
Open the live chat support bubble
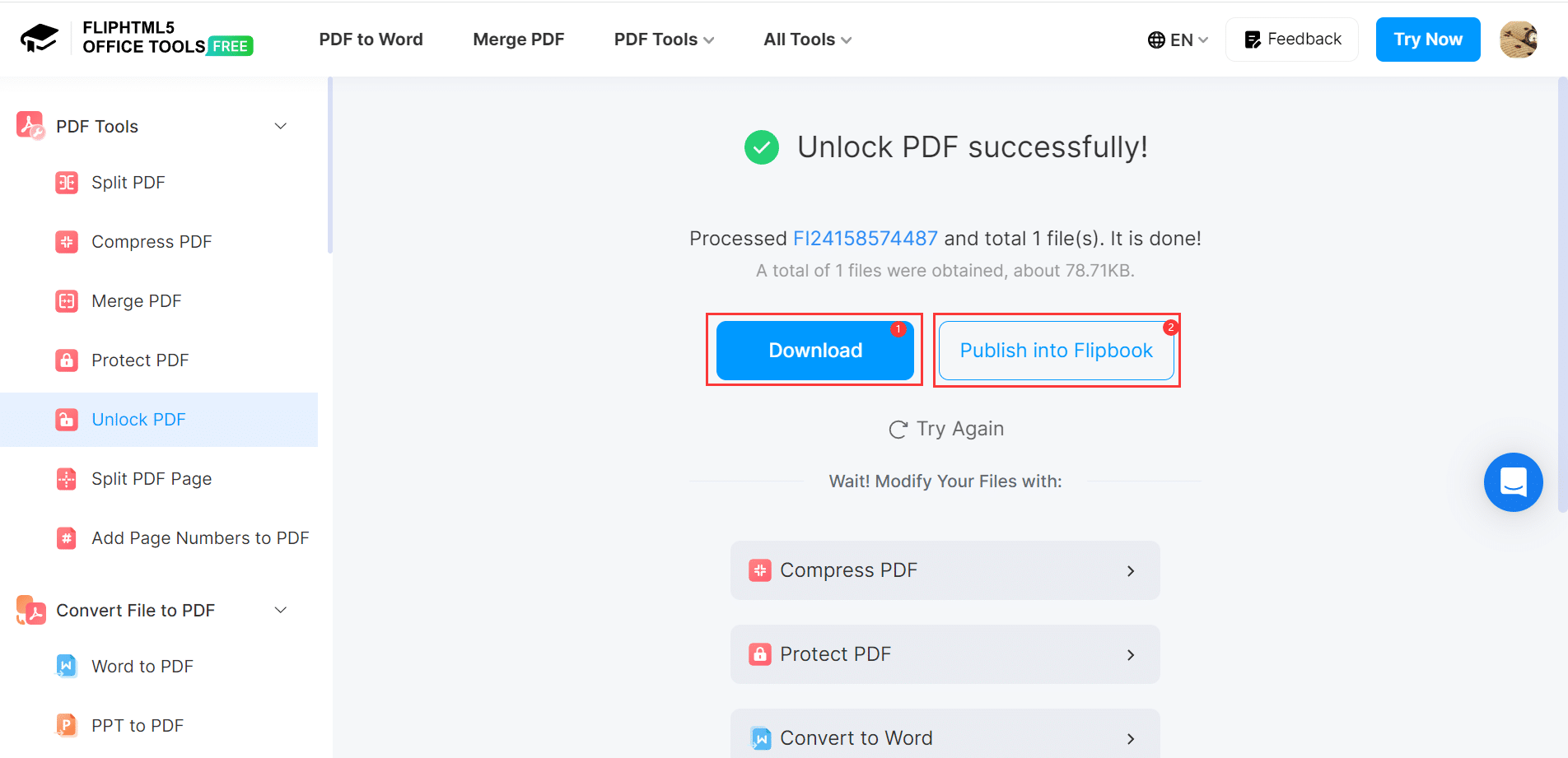click(1514, 482)
